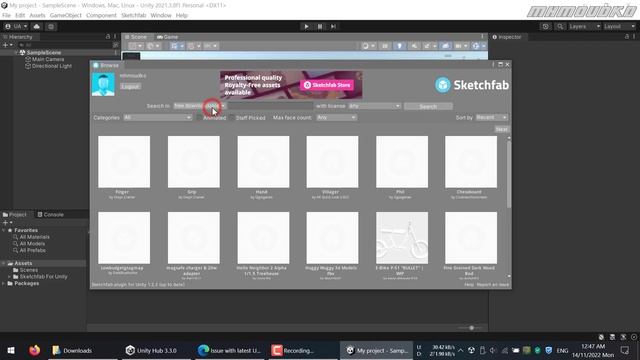Open the Chessboard model thumbnail
The image size is (640, 360).
[471, 162]
